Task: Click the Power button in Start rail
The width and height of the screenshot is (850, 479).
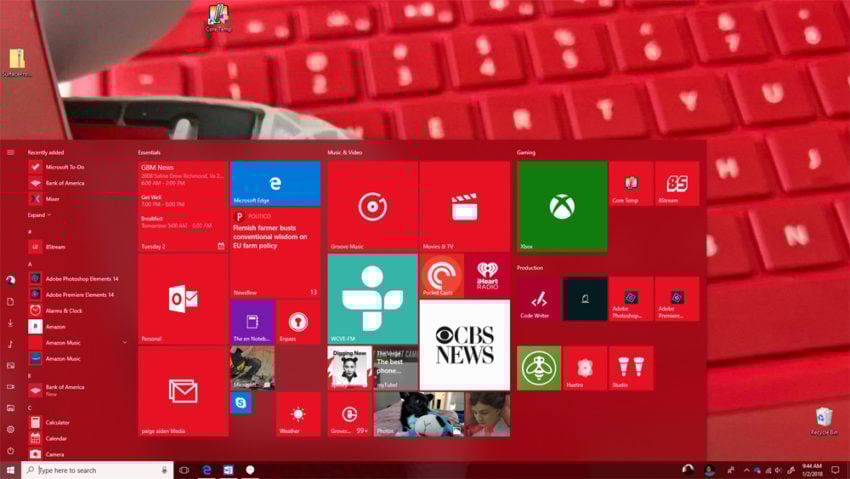Action: (x=10, y=450)
